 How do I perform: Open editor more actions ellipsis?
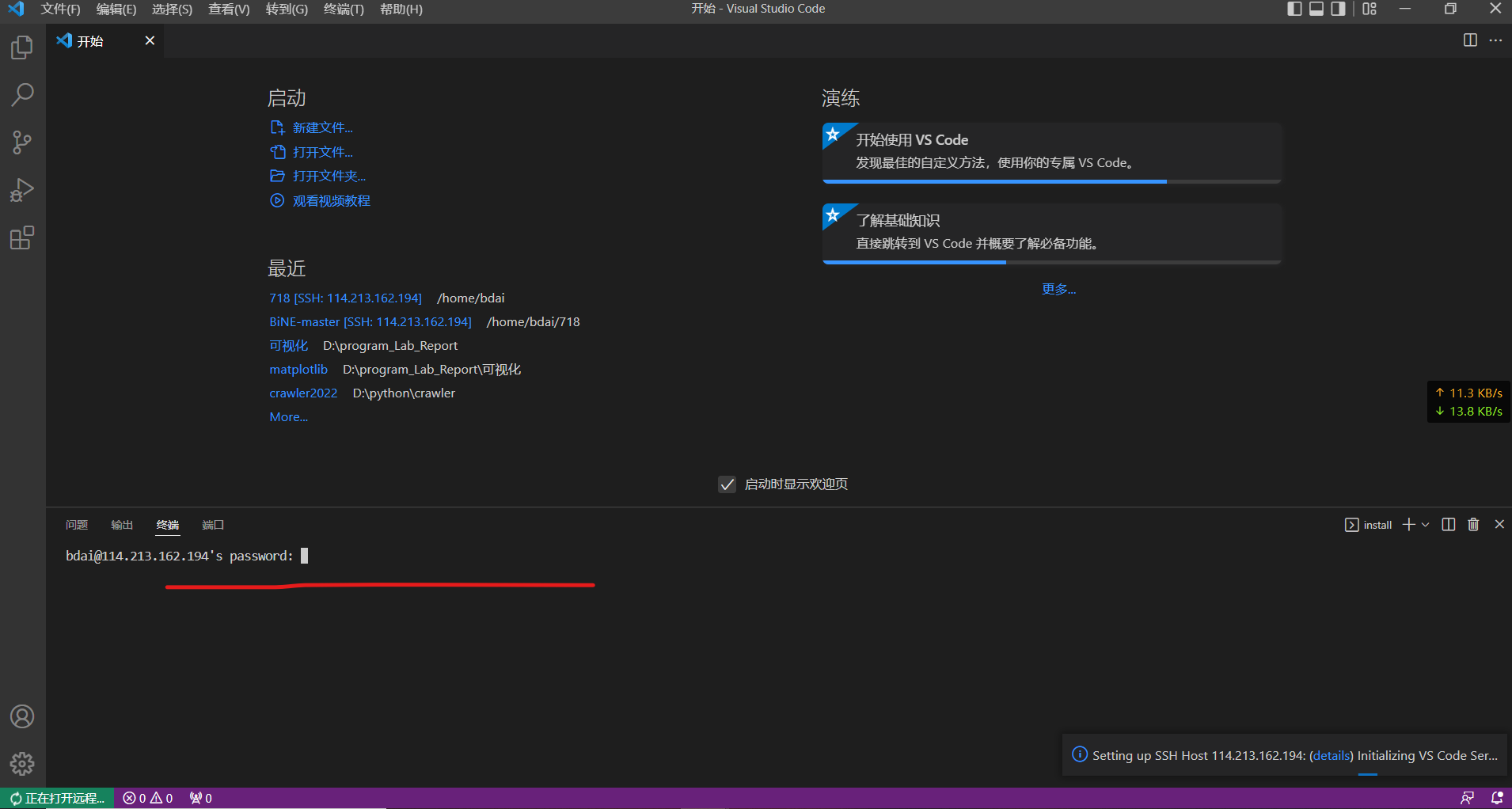(1495, 40)
